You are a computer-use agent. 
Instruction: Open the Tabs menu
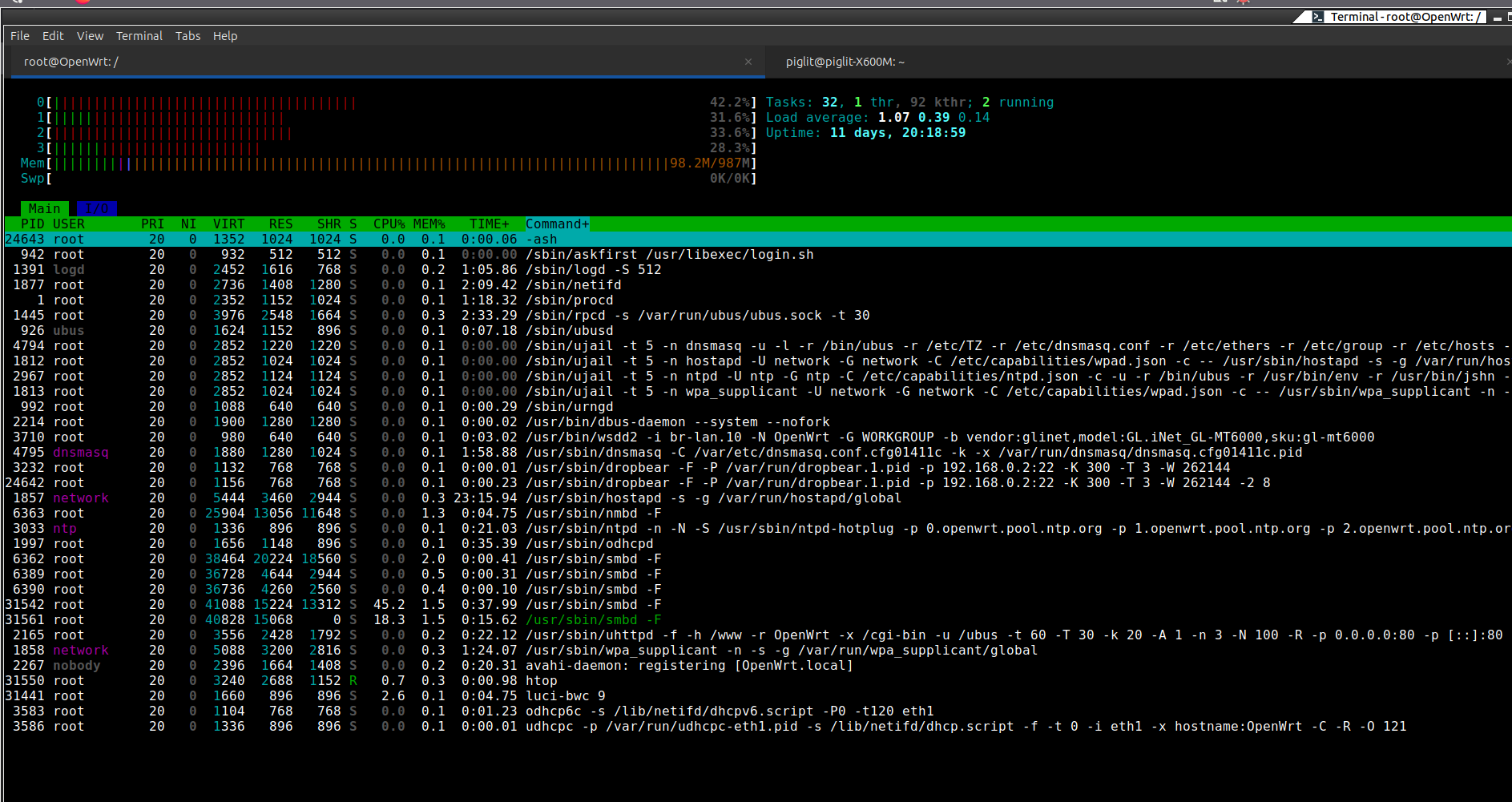tap(187, 36)
